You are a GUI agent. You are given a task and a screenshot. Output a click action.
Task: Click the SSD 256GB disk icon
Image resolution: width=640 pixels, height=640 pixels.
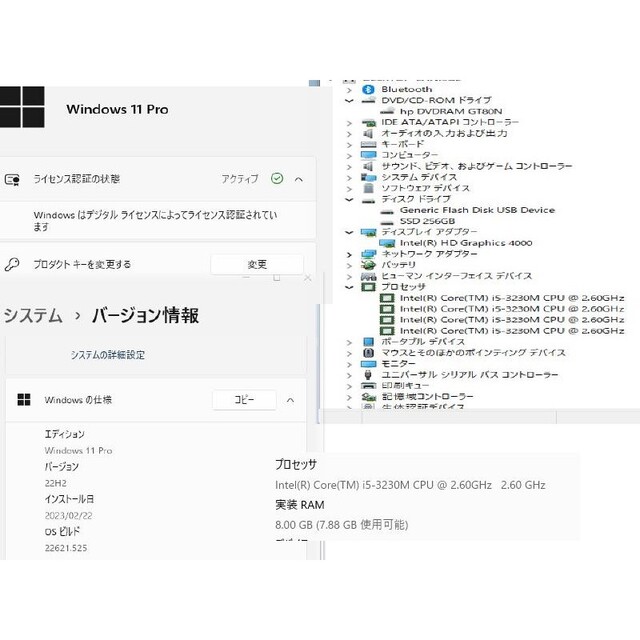(387, 222)
